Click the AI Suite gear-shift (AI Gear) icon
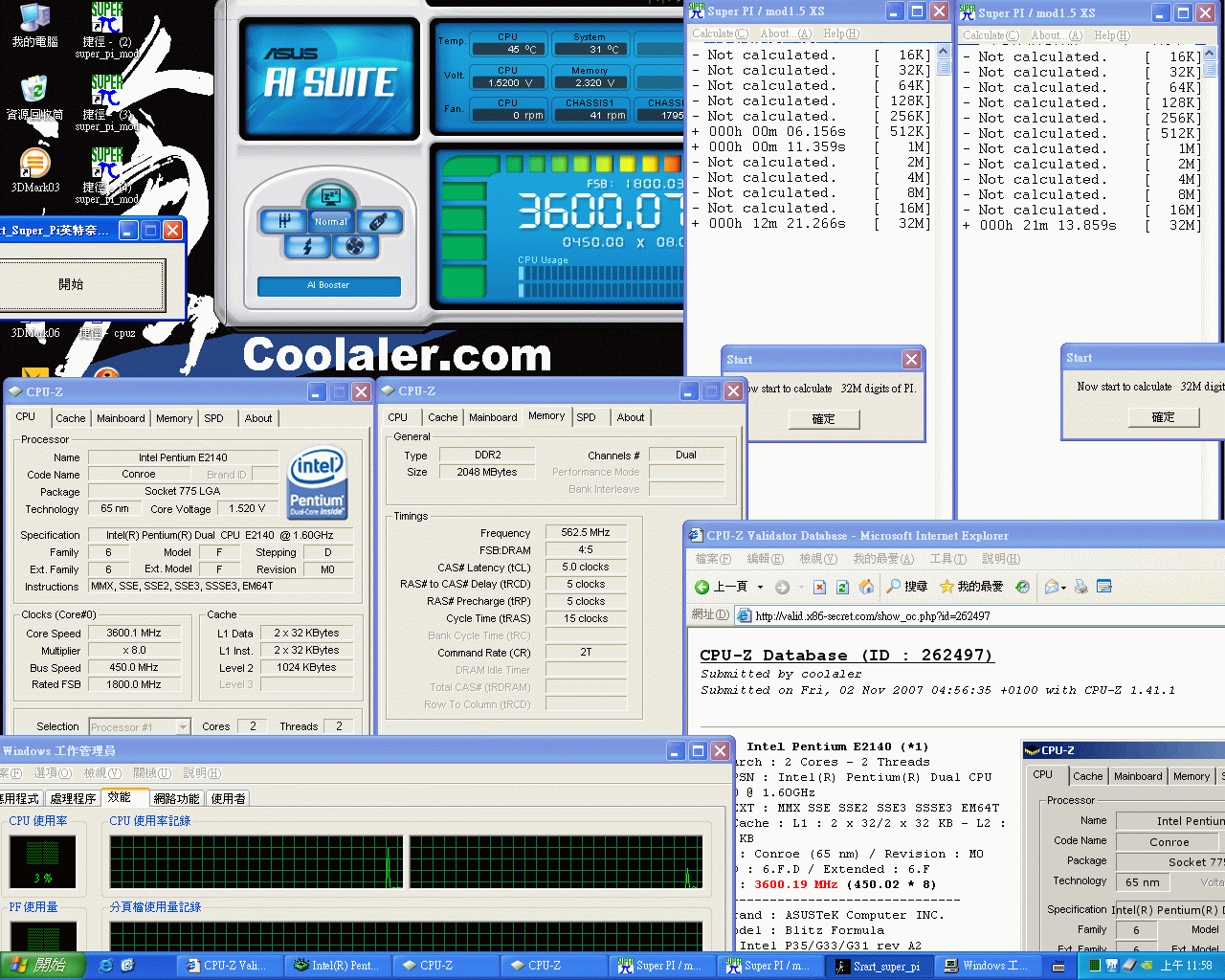The height and width of the screenshot is (980, 1225). click(x=283, y=222)
